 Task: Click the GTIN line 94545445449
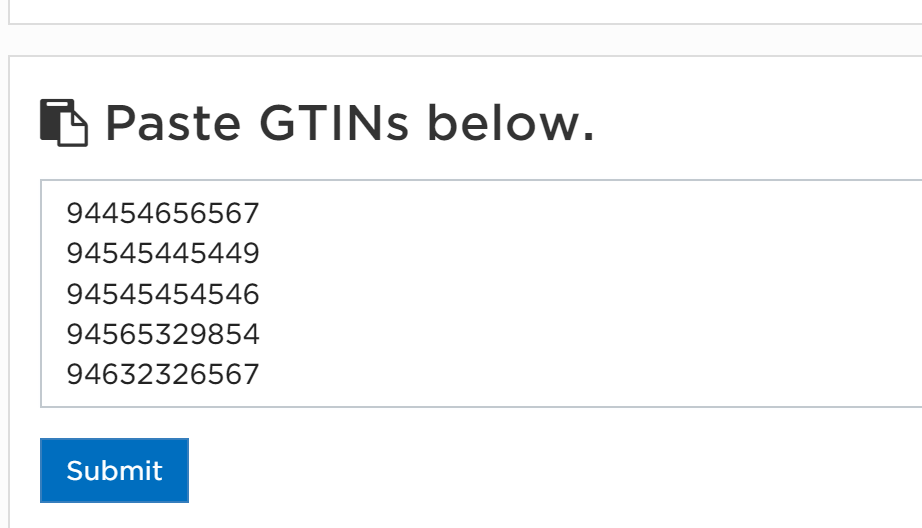point(162,253)
